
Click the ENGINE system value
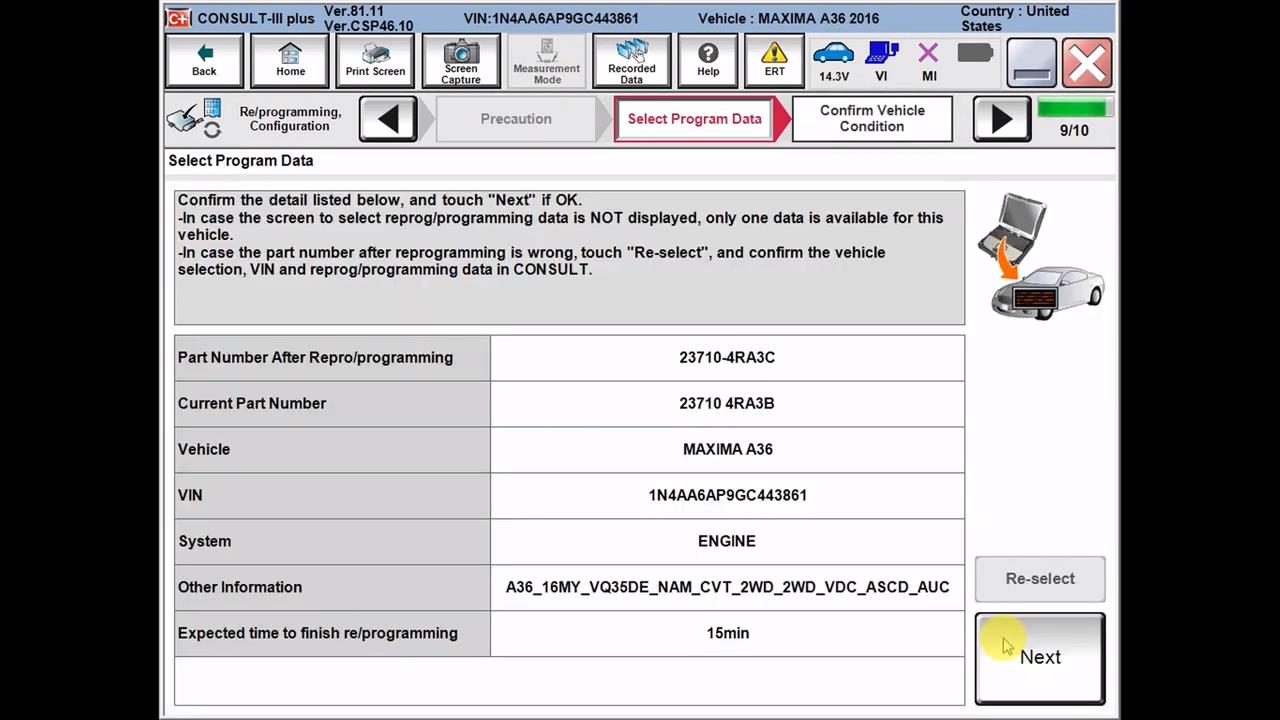coord(727,541)
